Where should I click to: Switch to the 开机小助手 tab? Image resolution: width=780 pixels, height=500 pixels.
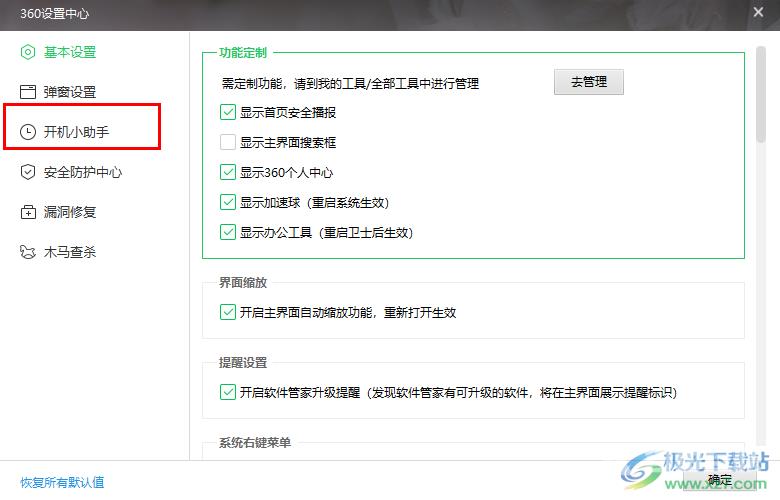click(76, 132)
